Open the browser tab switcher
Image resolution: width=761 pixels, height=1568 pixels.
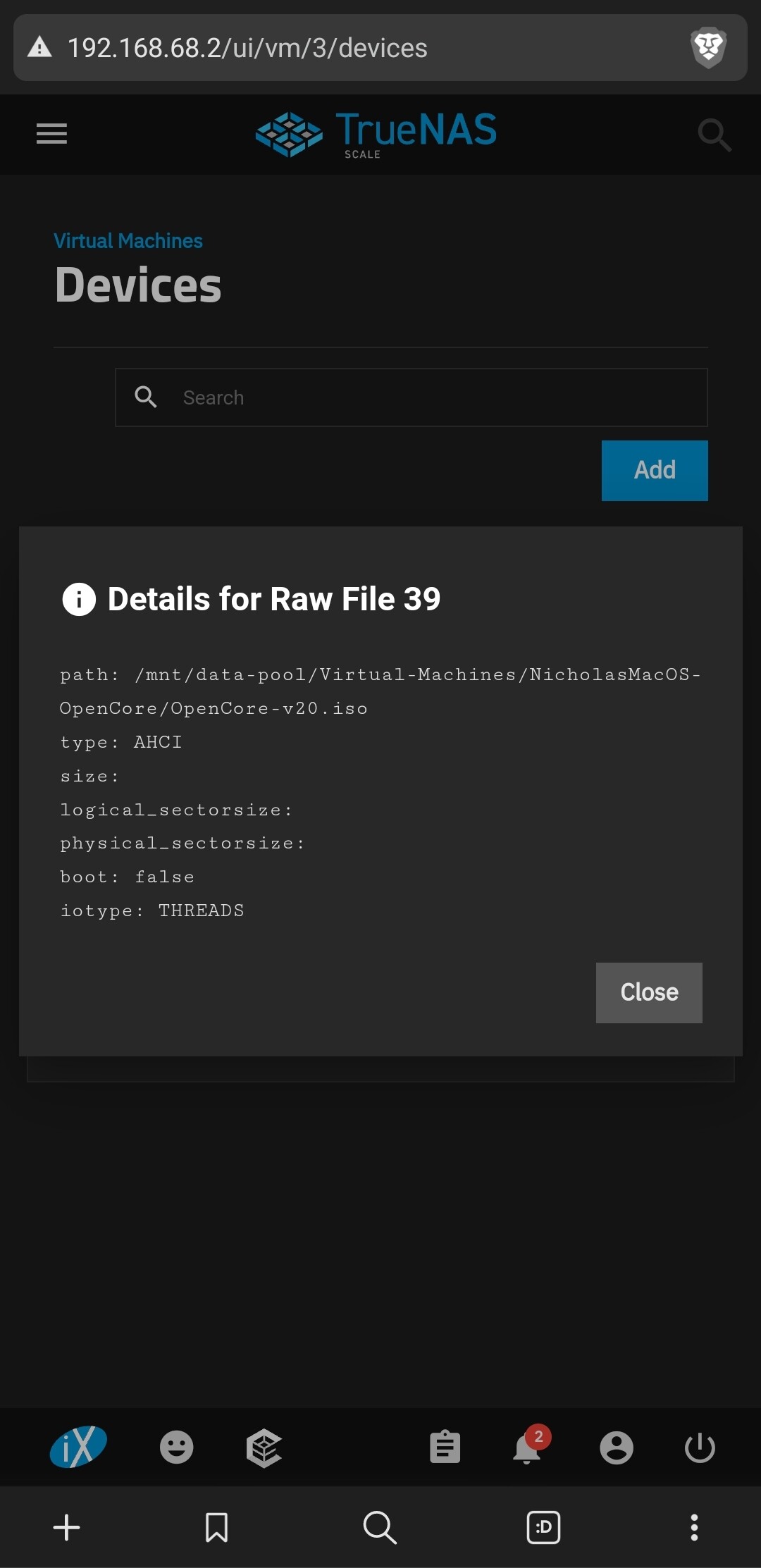tap(543, 1527)
